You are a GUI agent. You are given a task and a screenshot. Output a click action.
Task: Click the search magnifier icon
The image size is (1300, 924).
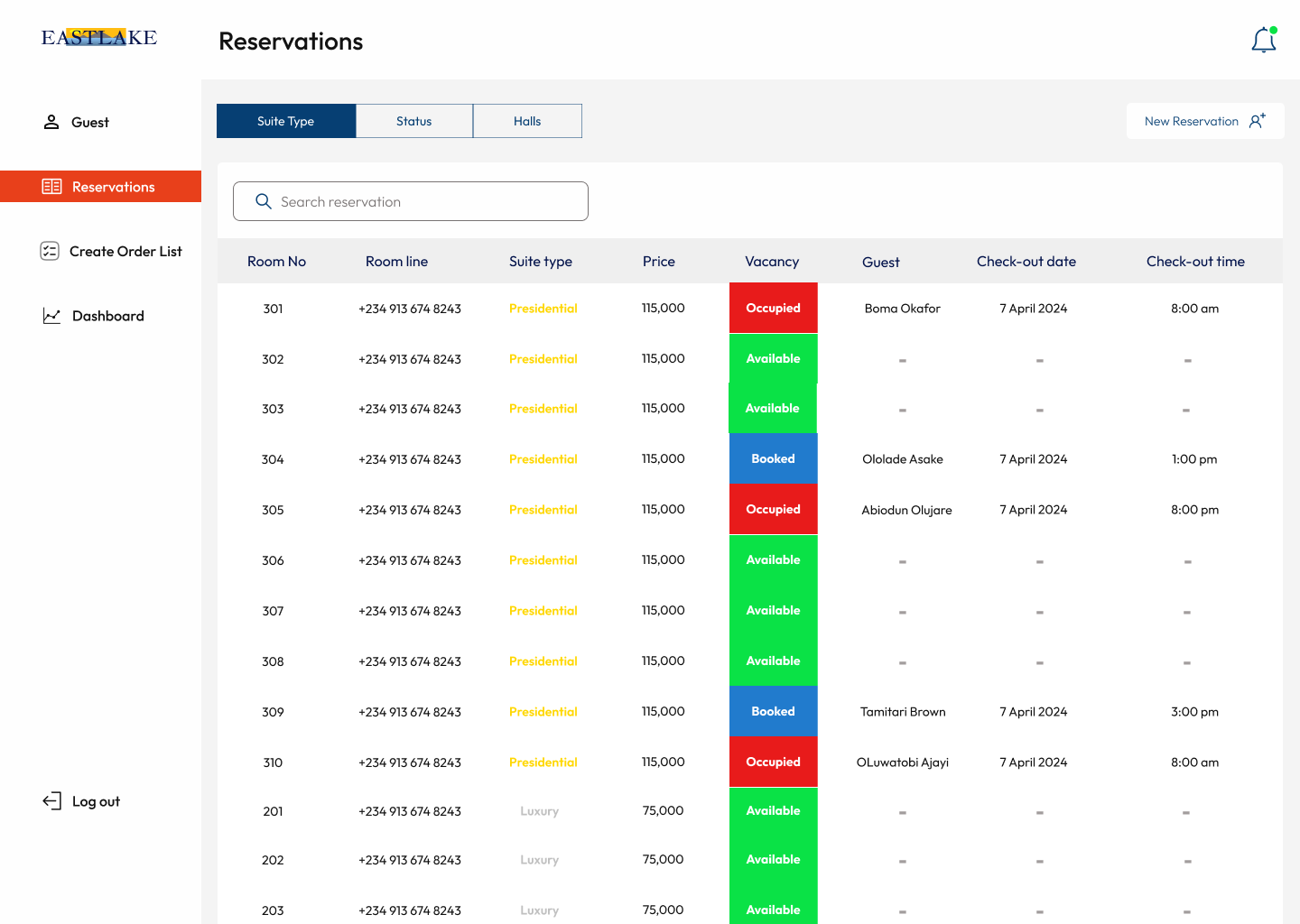pyautogui.click(x=264, y=201)
